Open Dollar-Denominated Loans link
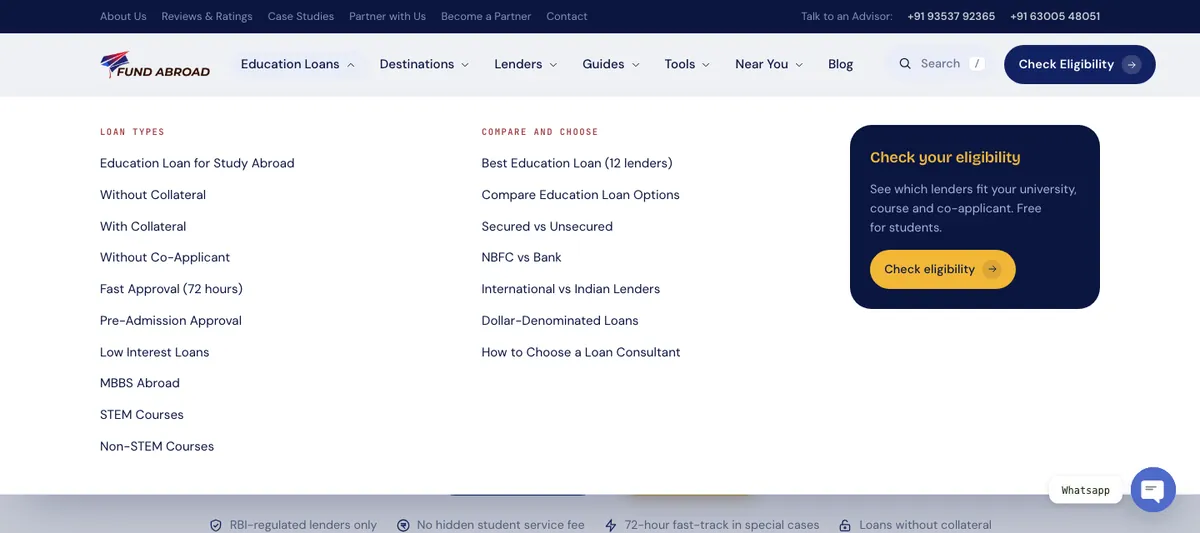 click(x=560, y=321)
